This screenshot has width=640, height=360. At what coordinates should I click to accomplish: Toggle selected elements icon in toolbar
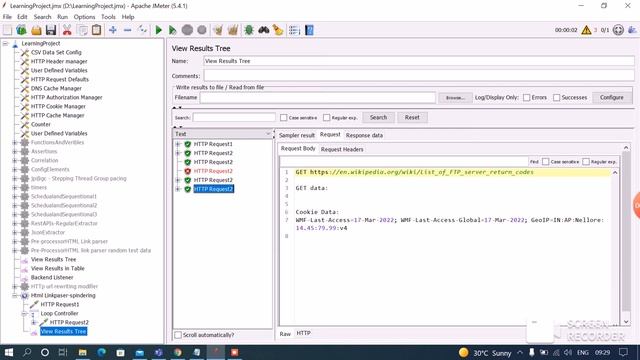[142, 30]
